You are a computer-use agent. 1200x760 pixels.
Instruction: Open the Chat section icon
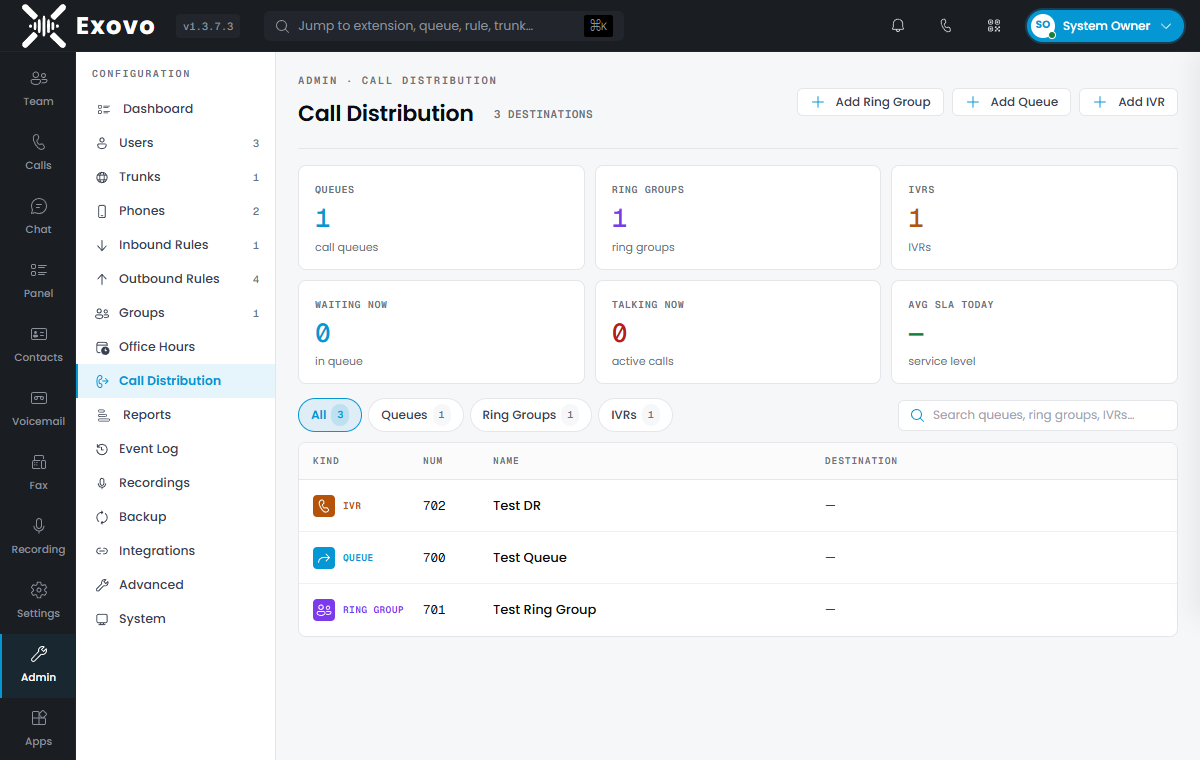coord(38,206)
